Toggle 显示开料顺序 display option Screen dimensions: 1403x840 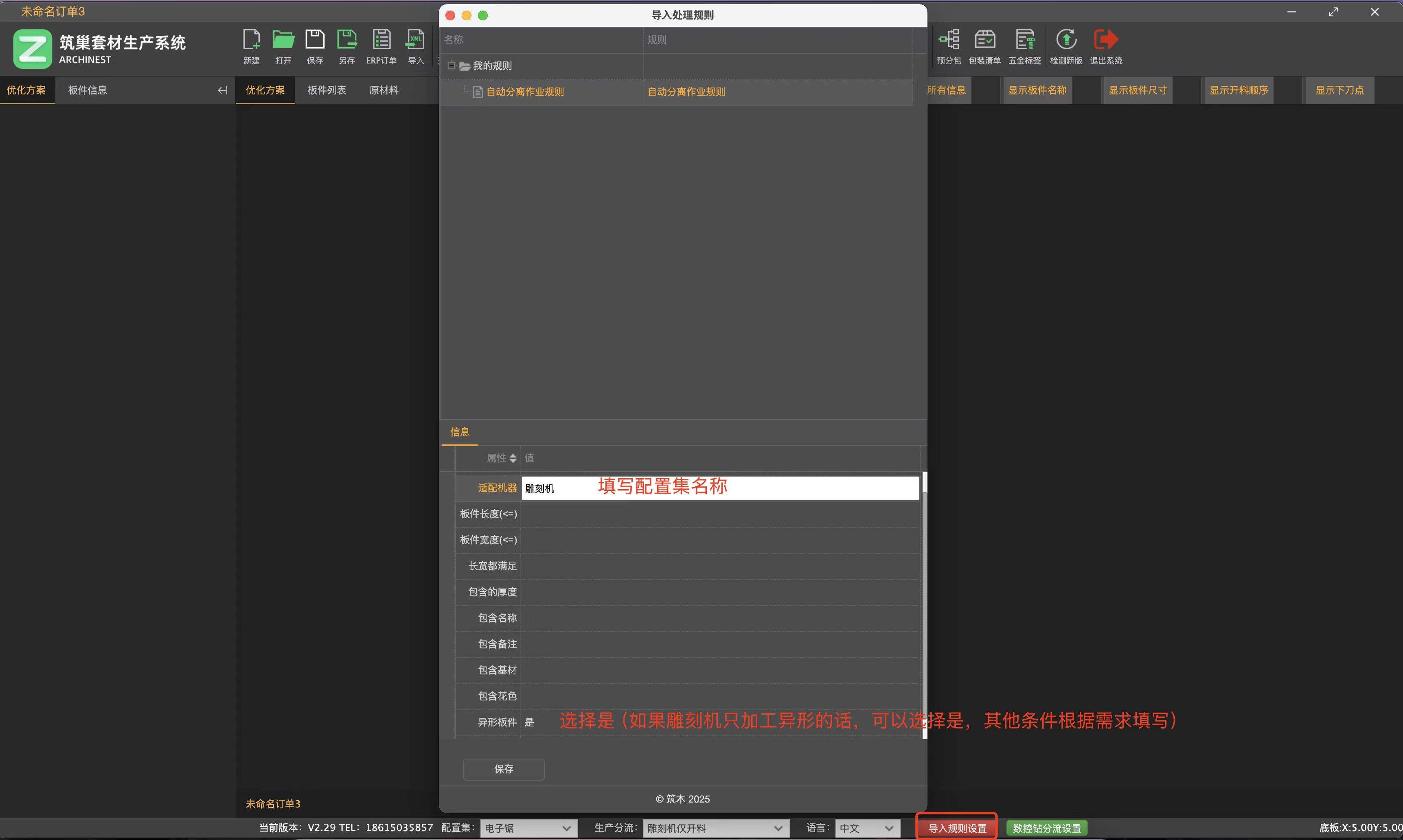coord(1238,91)
